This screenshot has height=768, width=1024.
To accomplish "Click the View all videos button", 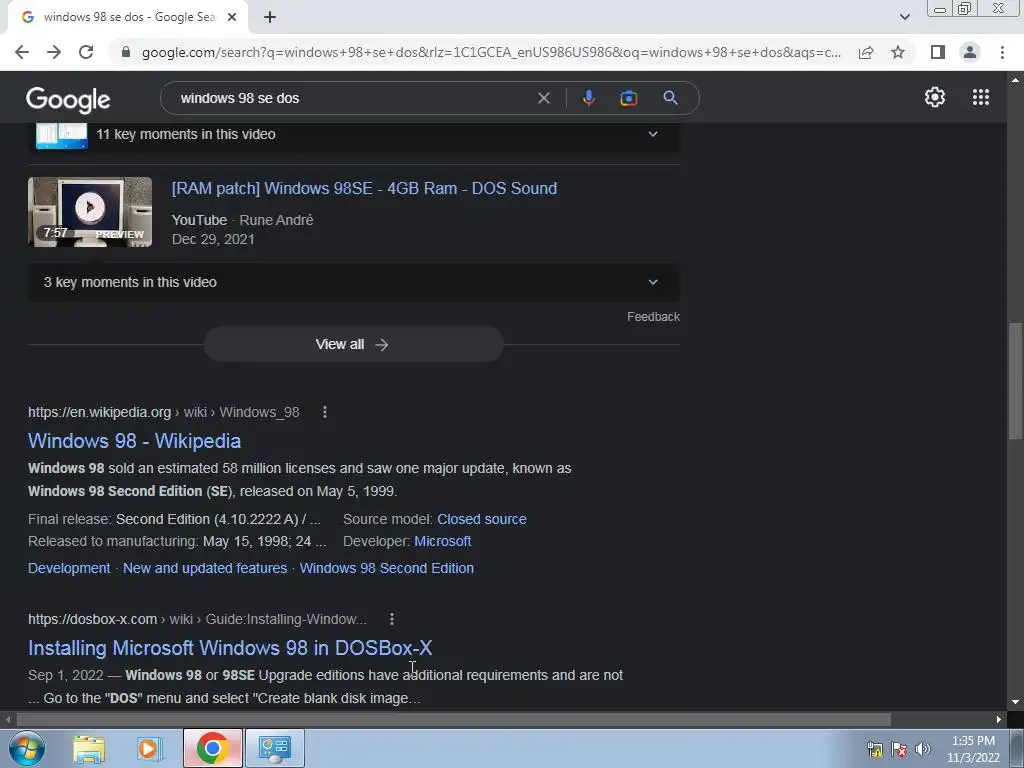I will click(x=353, y=344).
